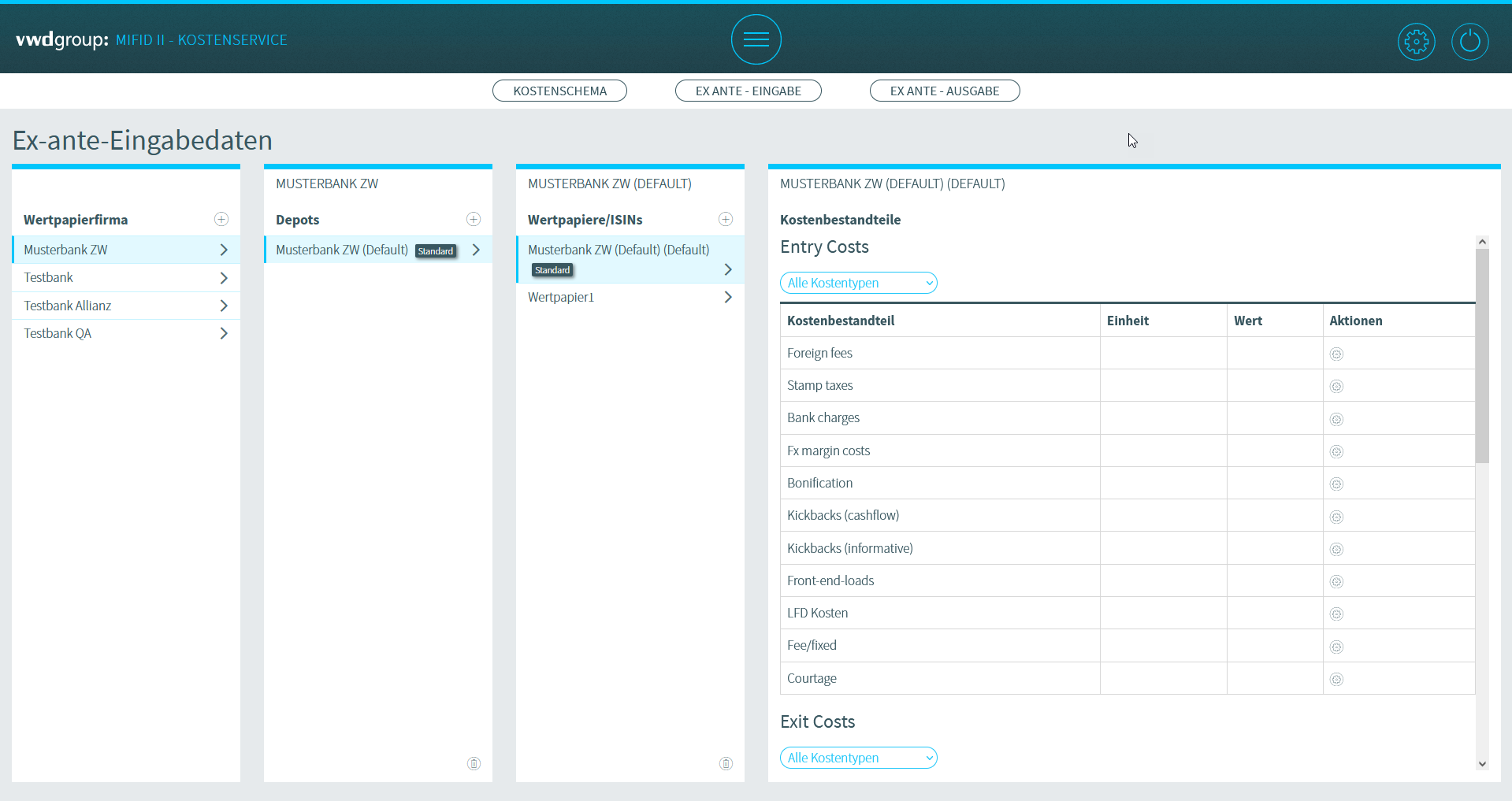
Task: Select Testbank QA in firm list
Action: click(x=58, y=333)
